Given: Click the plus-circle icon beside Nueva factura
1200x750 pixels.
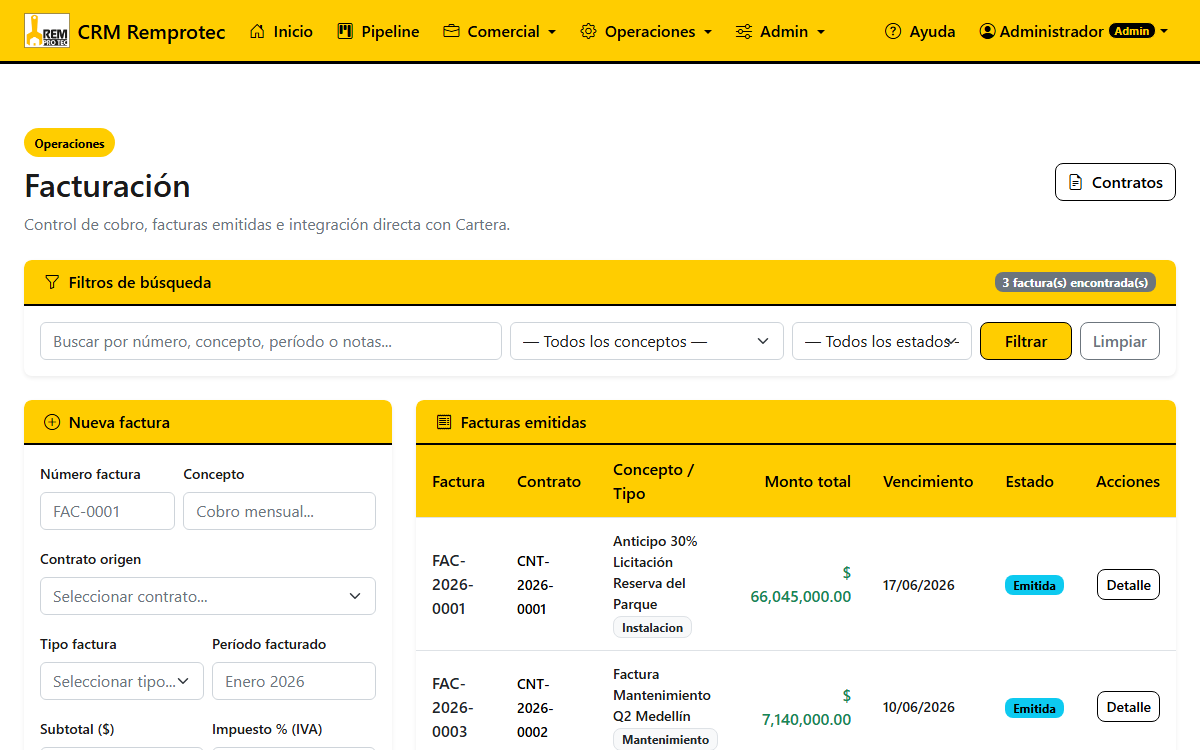Looking at the screenshot, I should tap(52, 423).
